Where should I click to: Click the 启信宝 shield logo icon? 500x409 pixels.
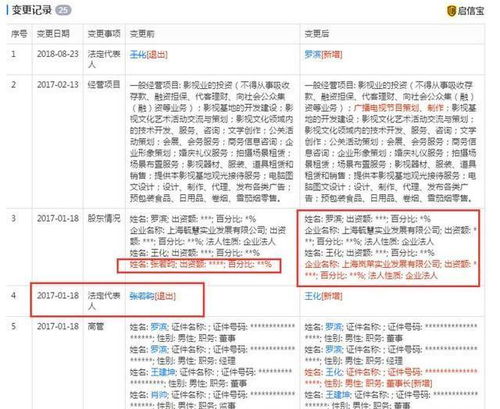coord(451,11)
